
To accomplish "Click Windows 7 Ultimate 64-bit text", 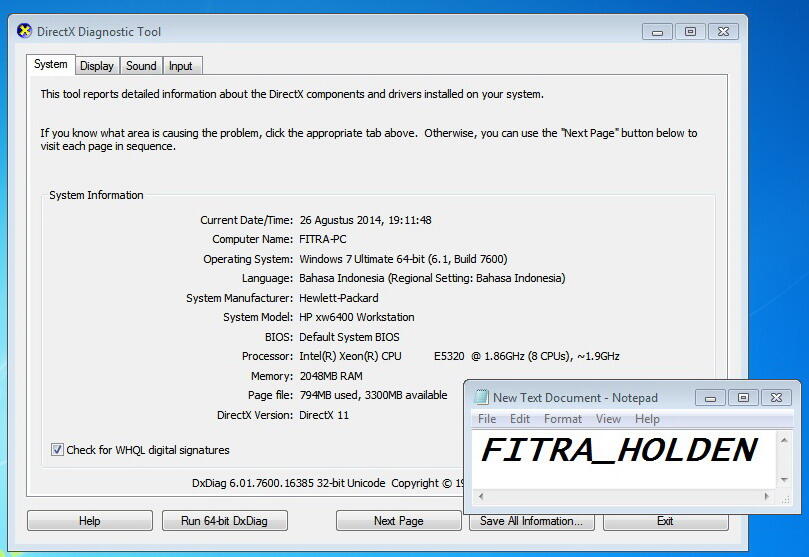I will 362,259.
